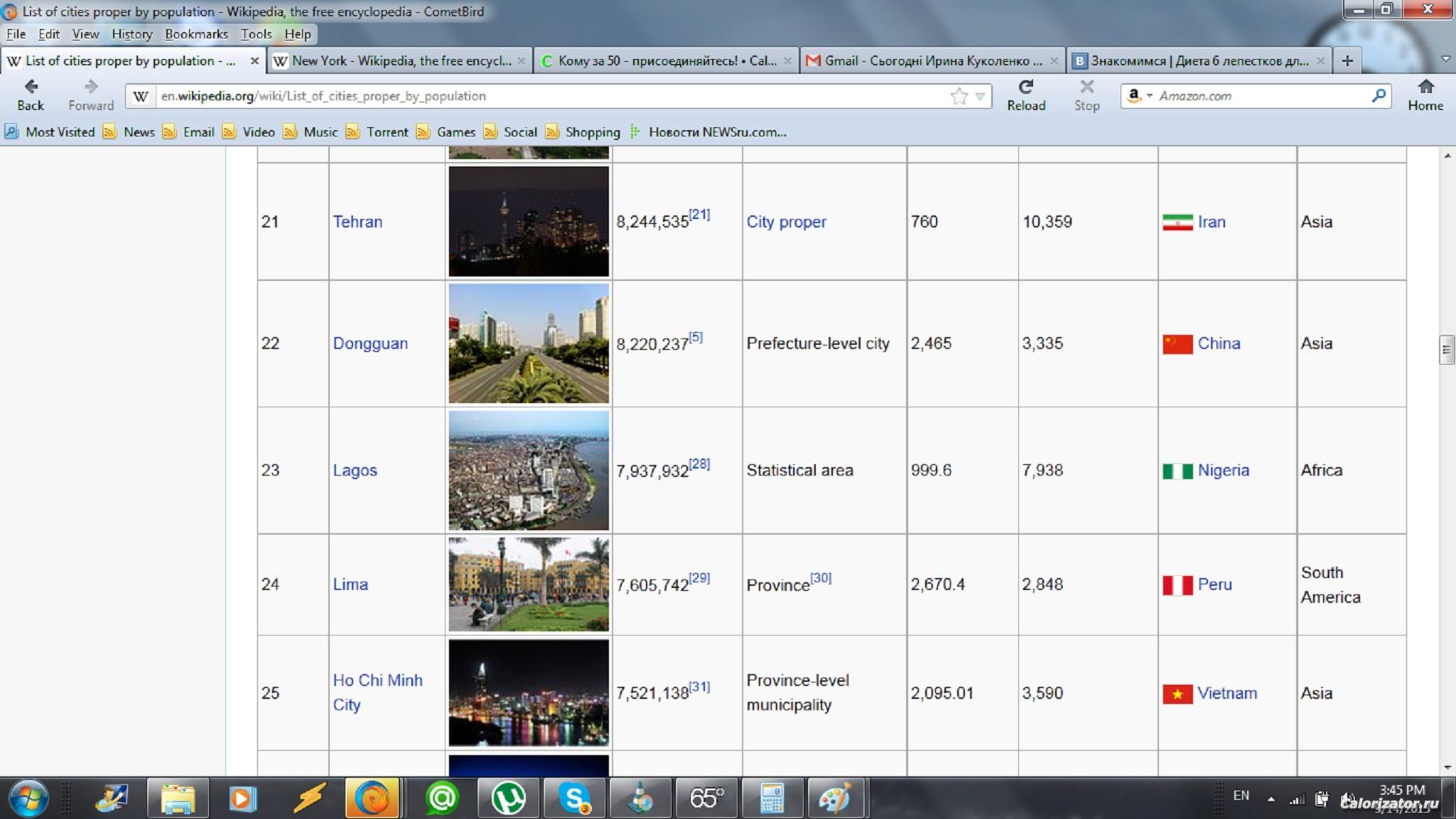Click the search magnifier icon
The width and height of the screenshot is (1456, 819).
1379,95
